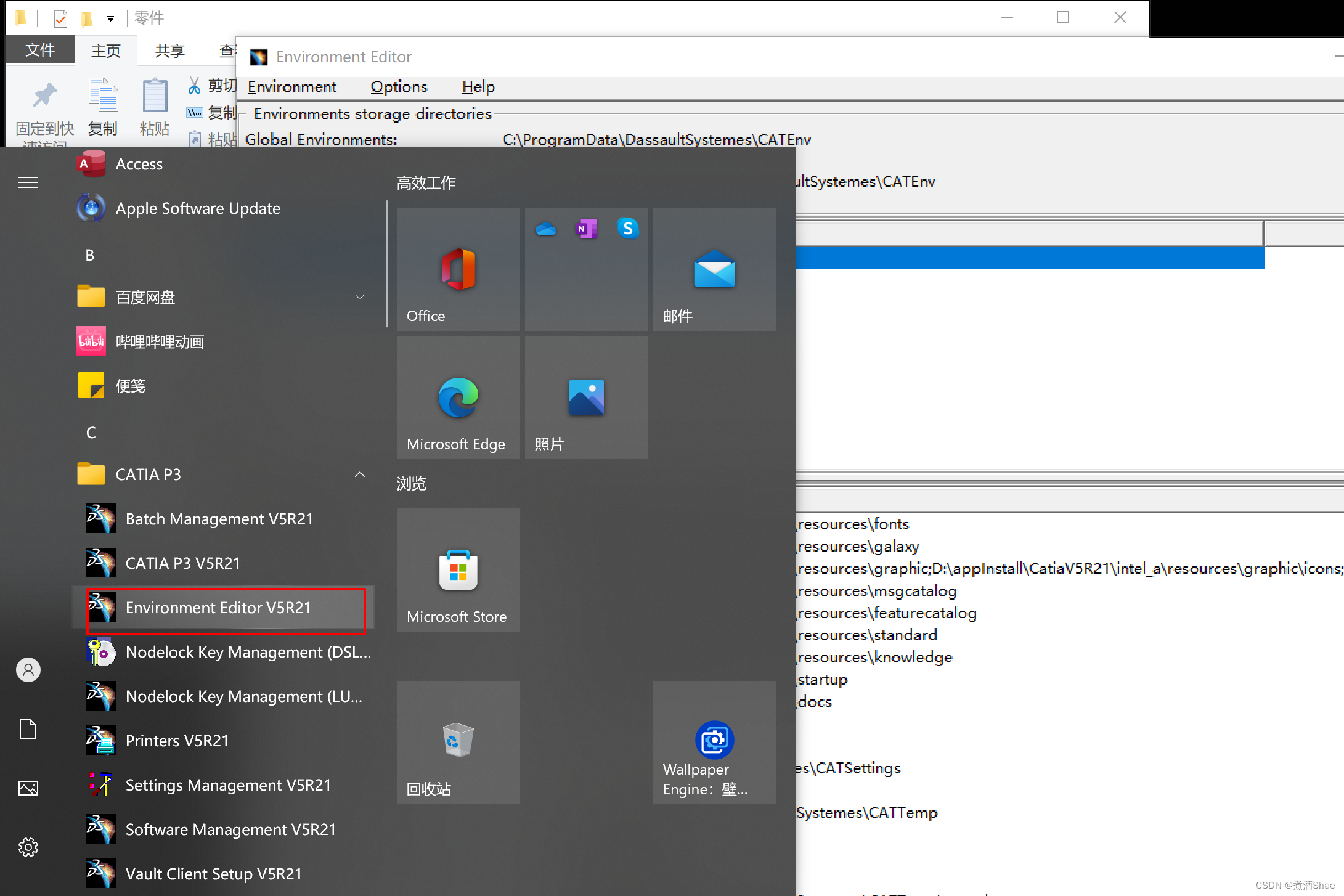Click the 复制 button in ribbon
This screenshot has height=896, width=1344.
click(x=103, y=106)
